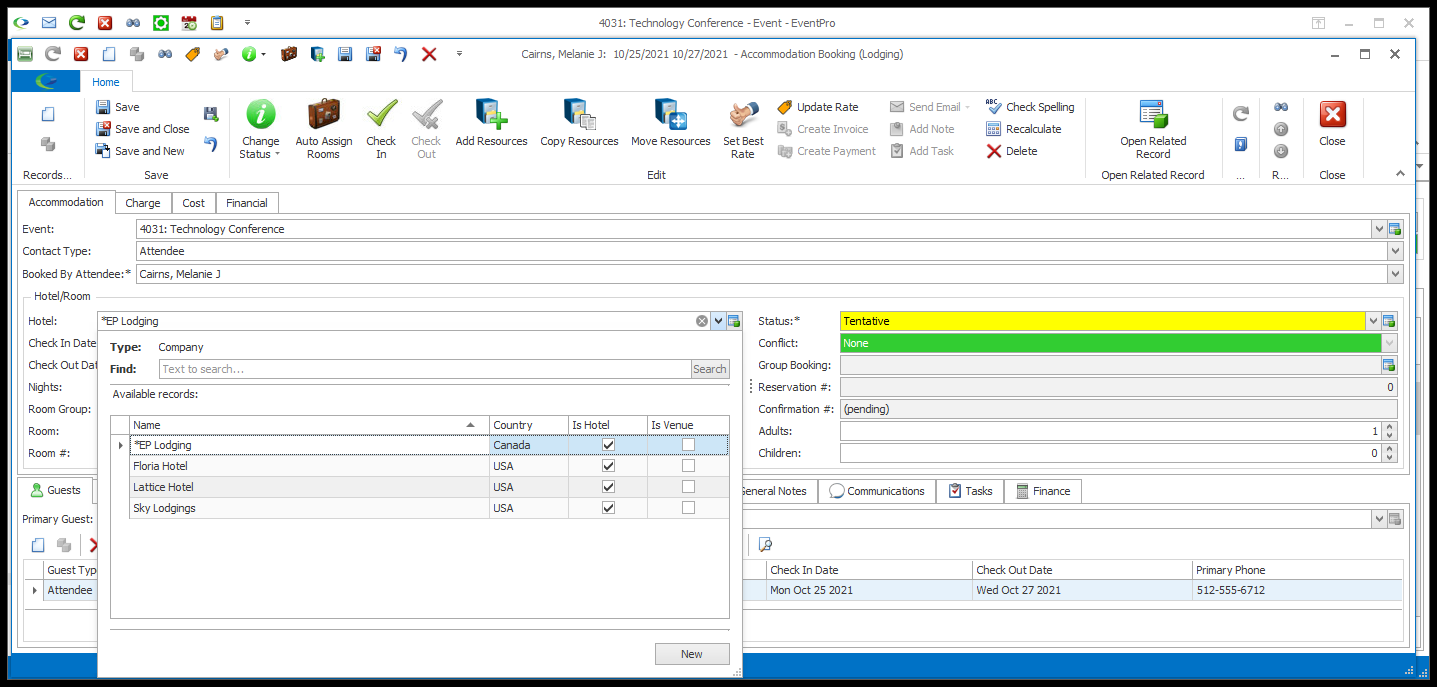Screen dimensions: 1437x687
Task: Toggle Is Venue checkbox for Floria Hotel
Action: point(688,466)
